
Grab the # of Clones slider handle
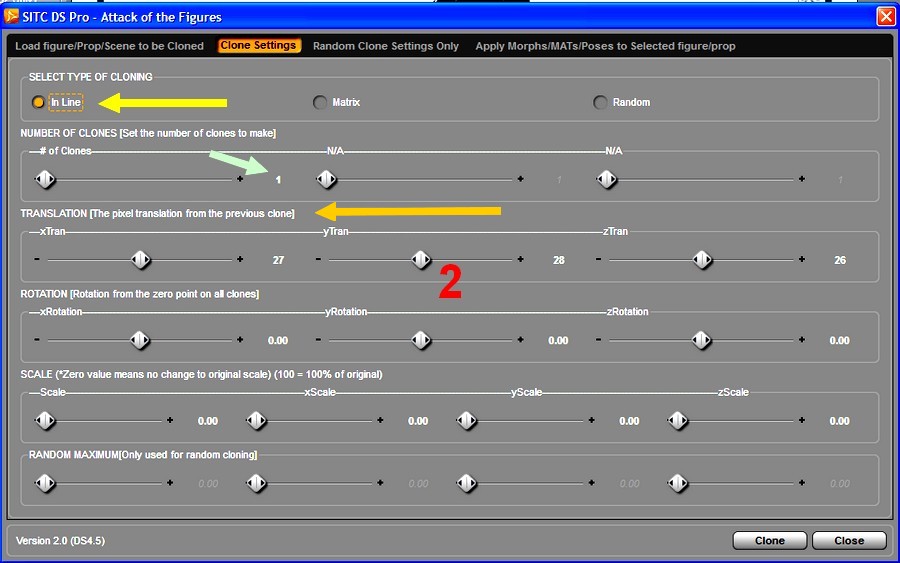click(45, 180)
